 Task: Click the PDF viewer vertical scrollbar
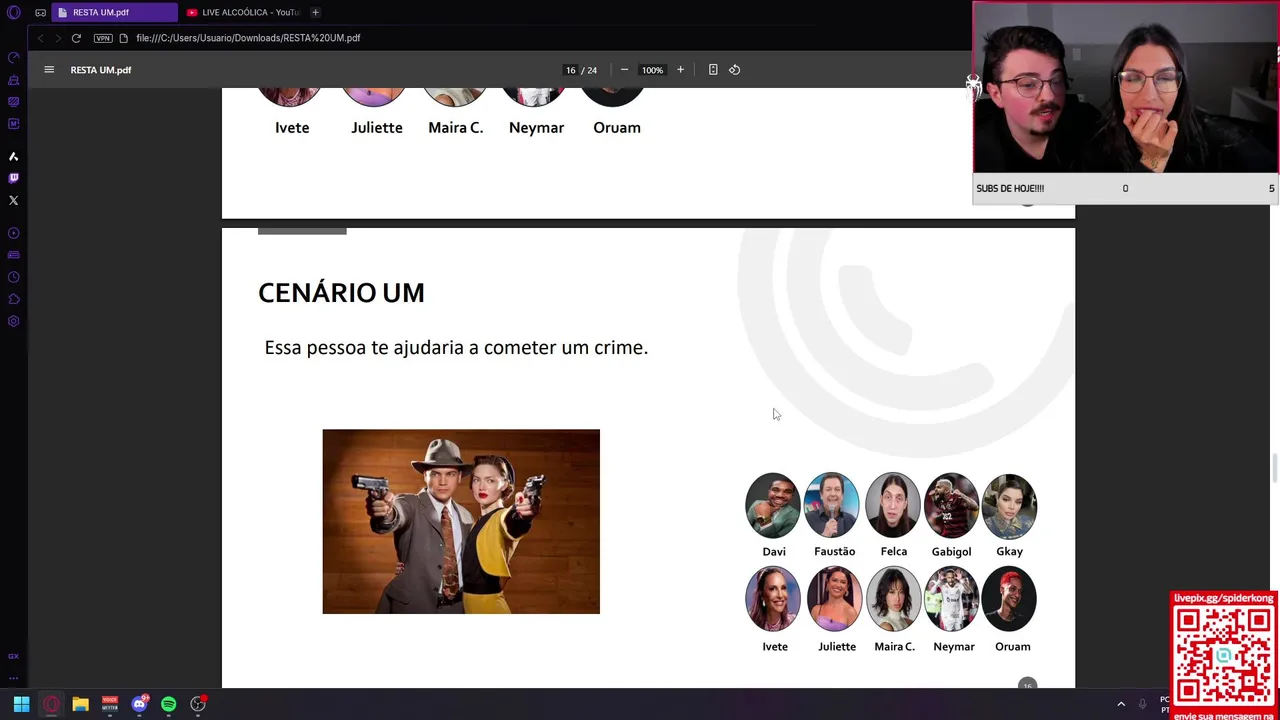[x=1274, y=468]
